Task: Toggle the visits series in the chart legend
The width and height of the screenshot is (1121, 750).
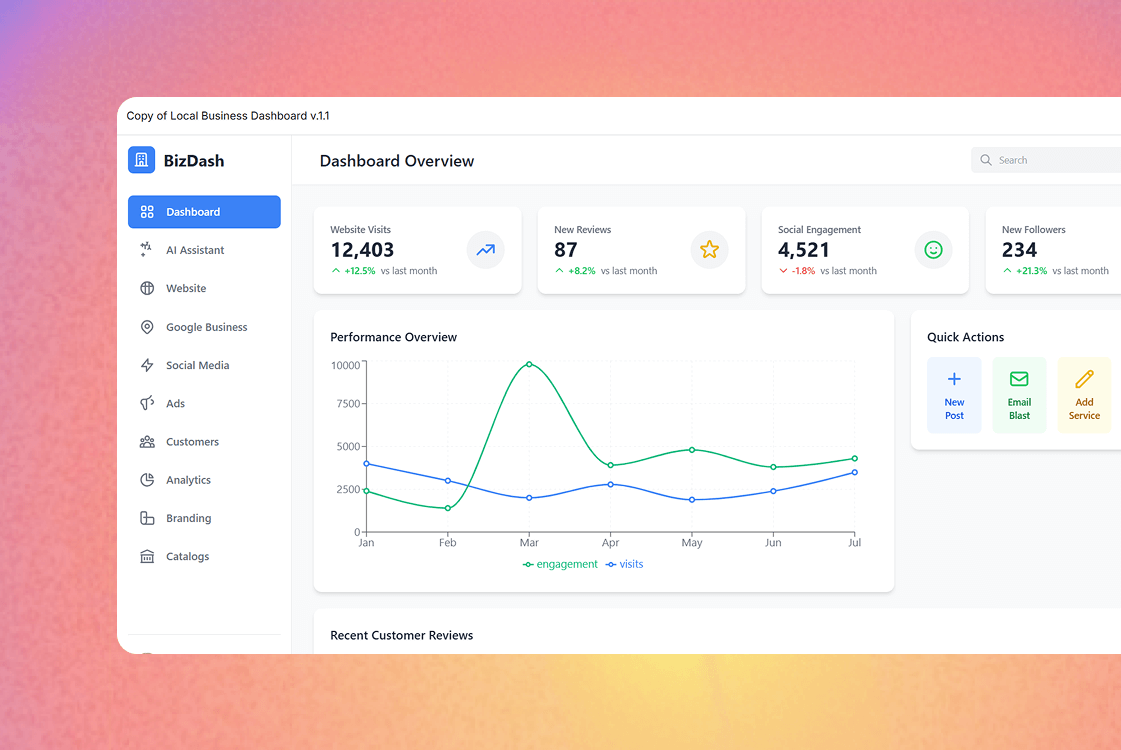Action: click(x=624, y=564)
